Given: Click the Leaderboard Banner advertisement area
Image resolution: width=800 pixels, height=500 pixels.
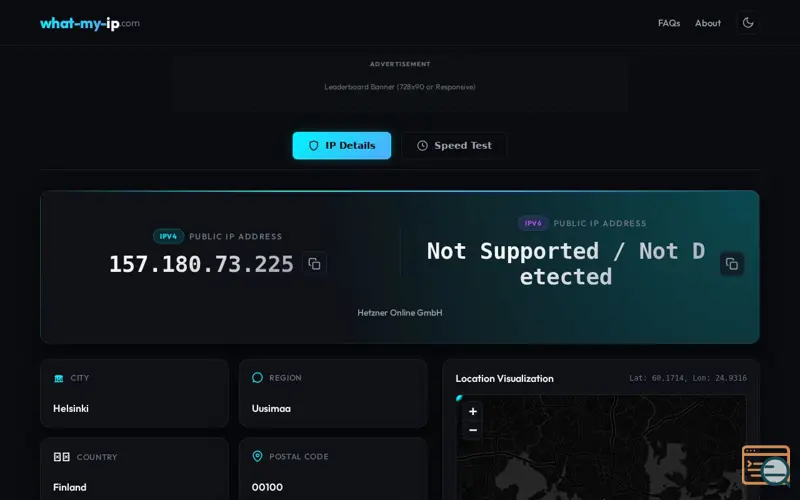Looking at the screenshot, I should (x=400, y=83).
